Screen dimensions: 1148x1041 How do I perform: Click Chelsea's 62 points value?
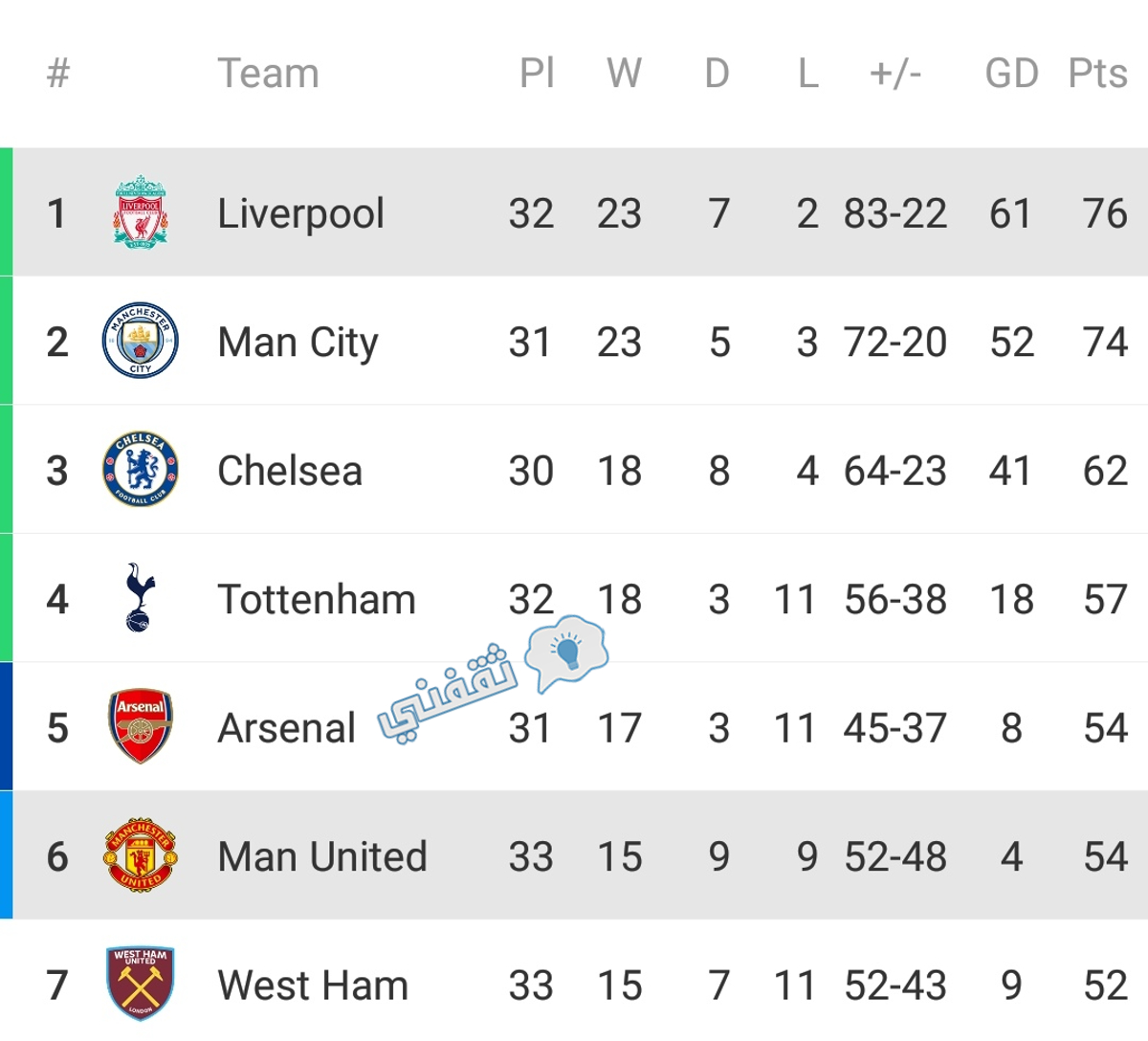click(x=1105, y=471)
